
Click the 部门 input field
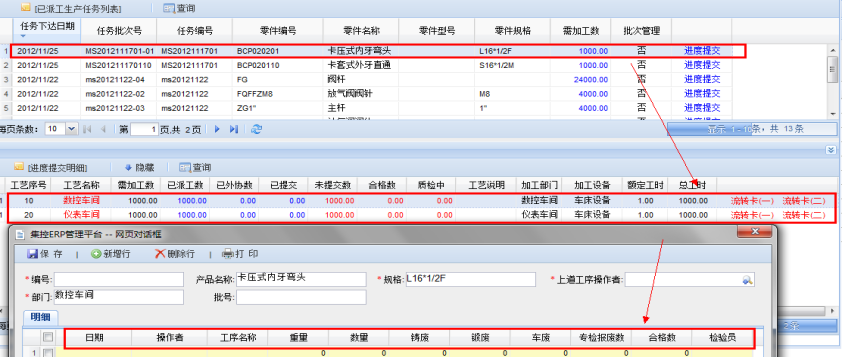point(119,297)
